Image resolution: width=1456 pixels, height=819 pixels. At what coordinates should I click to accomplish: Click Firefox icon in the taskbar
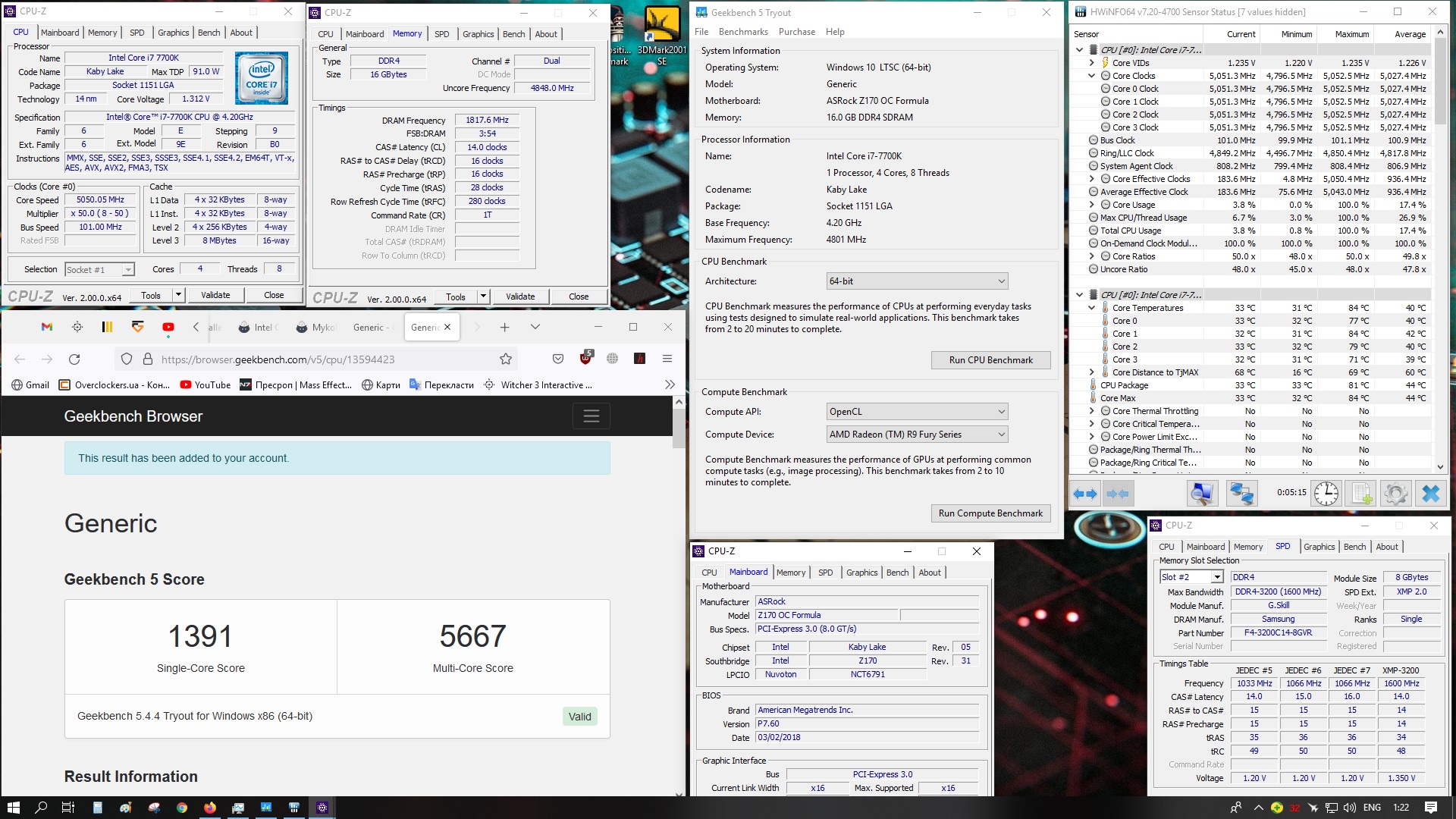click(x=210, y=808)
